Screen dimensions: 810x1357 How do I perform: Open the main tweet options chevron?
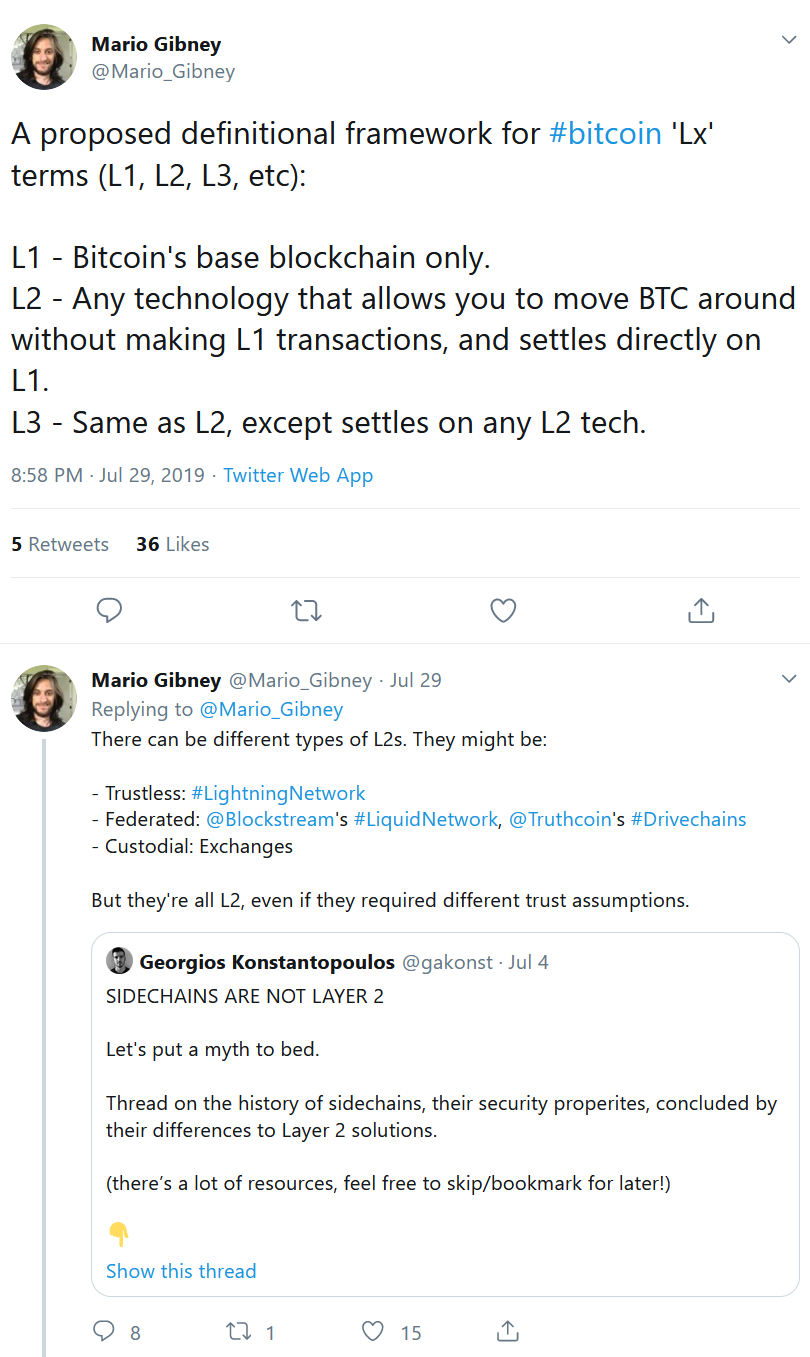click(788, 39)
